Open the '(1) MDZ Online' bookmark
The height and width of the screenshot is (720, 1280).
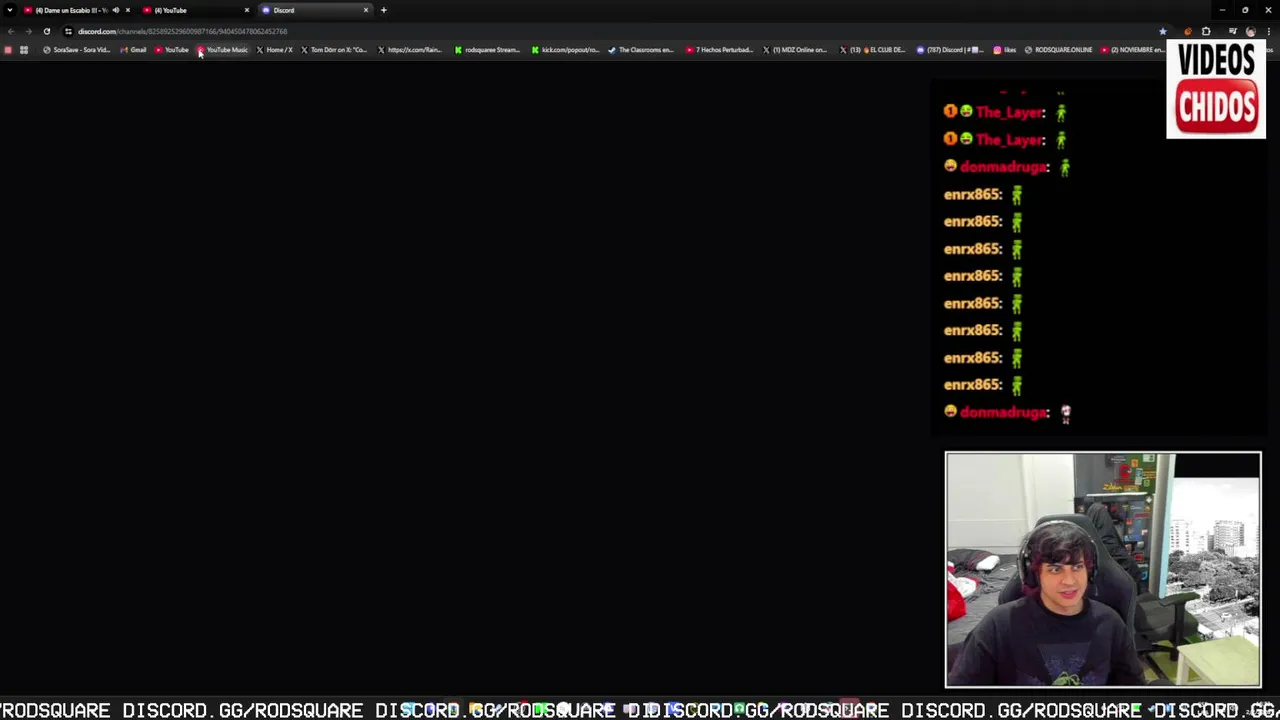click(x=795, y=50)
